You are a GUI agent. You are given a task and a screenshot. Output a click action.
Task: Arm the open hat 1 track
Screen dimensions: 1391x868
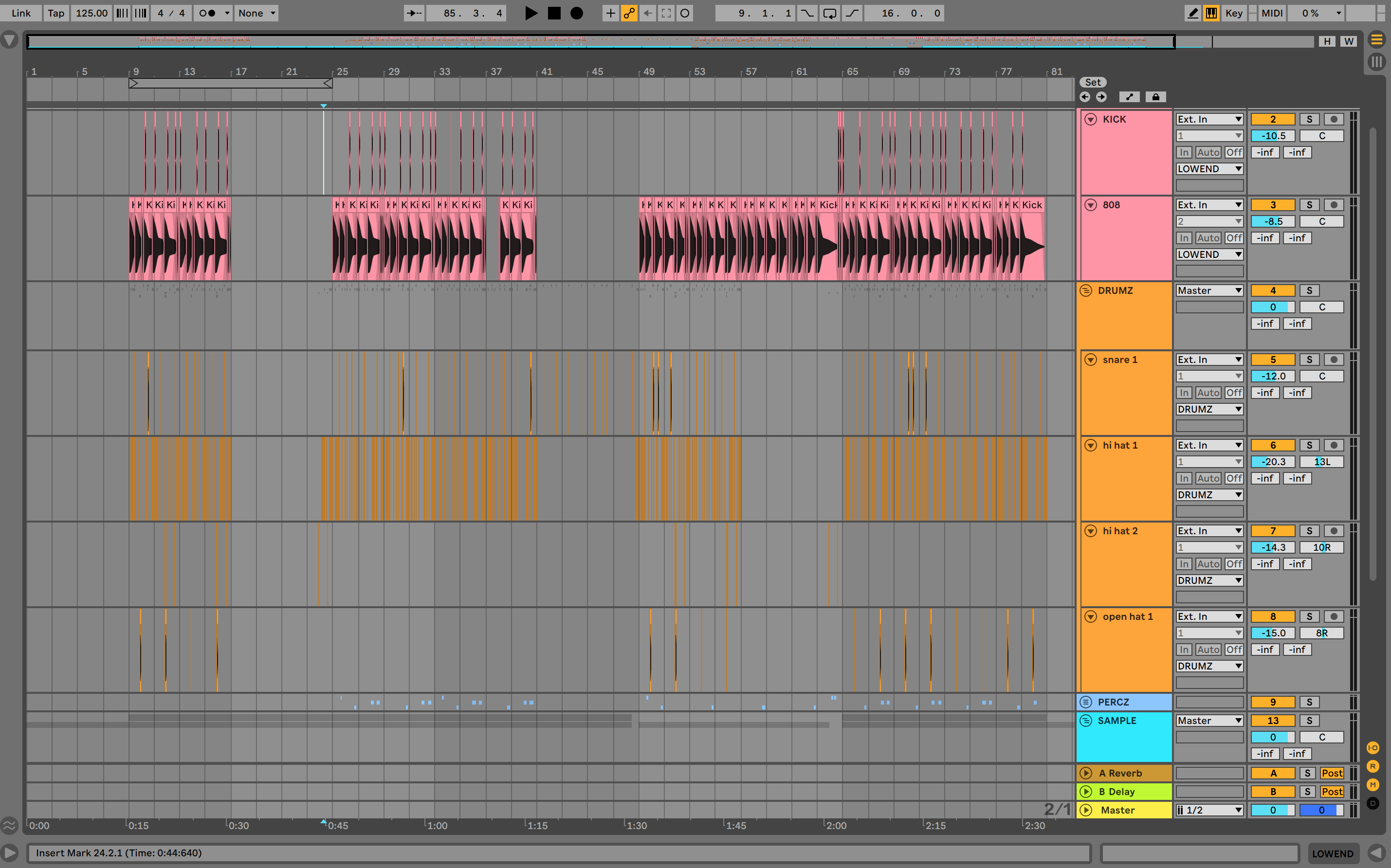(x=1334, y=616)
